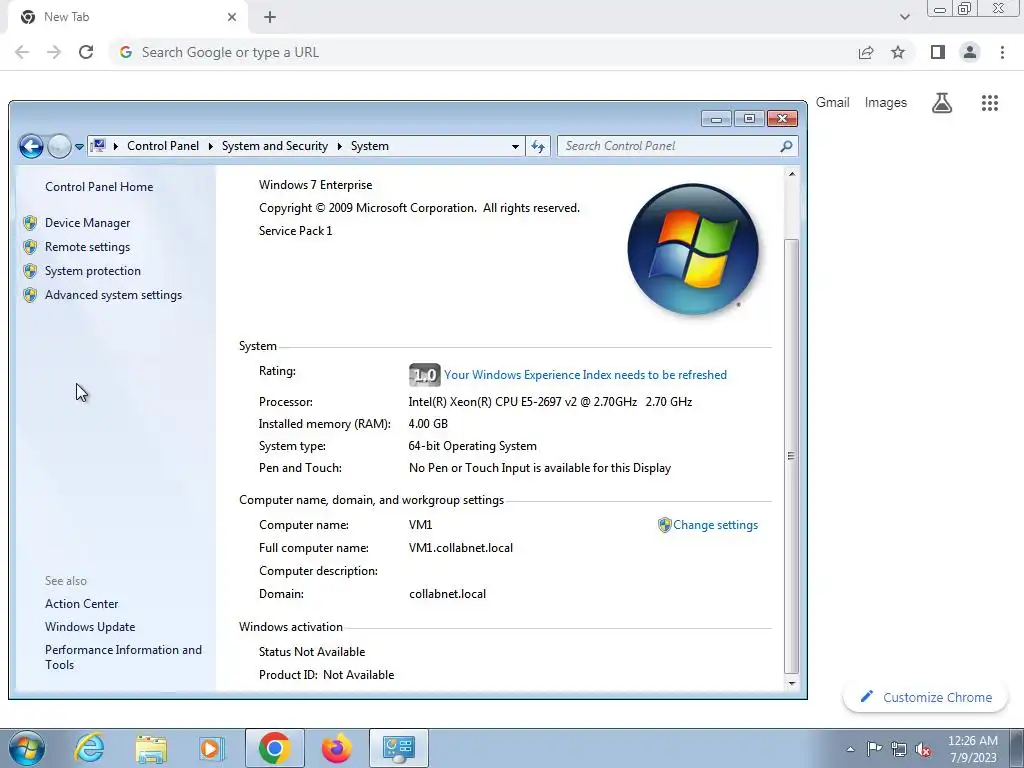Open System protection link
Image resolution: width=1024 pixels, height=768 pixels.
tap(93, 271)
